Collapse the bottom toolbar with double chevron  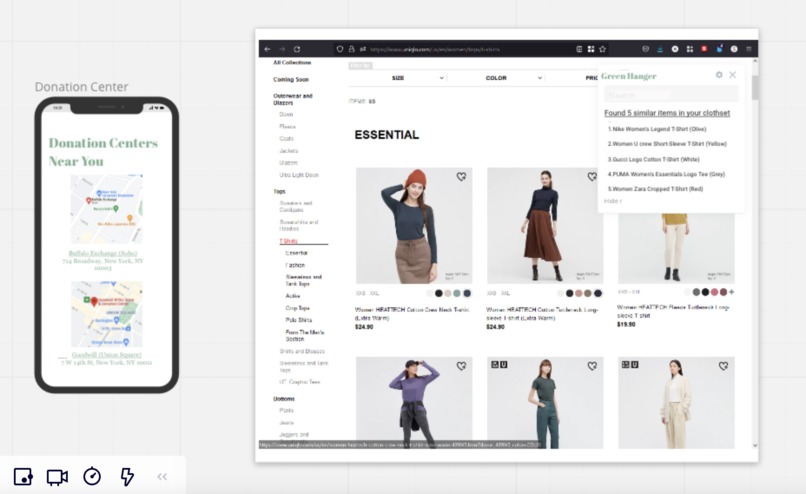pos(162,477)
